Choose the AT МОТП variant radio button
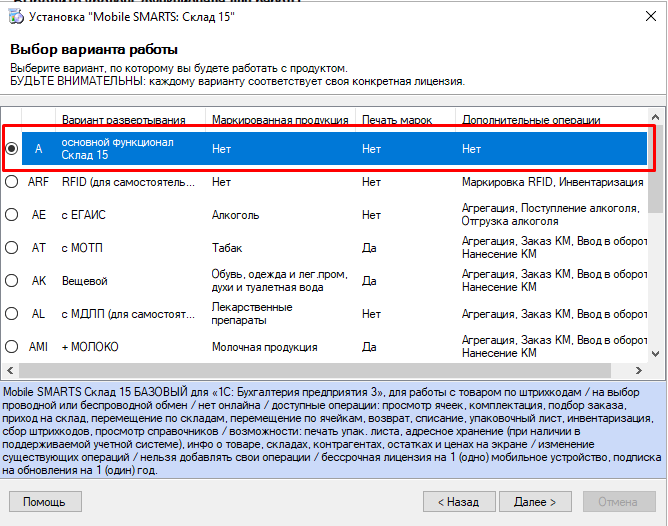Image resolution: width=668 pixels, height=526 pixels. (12, 248)
